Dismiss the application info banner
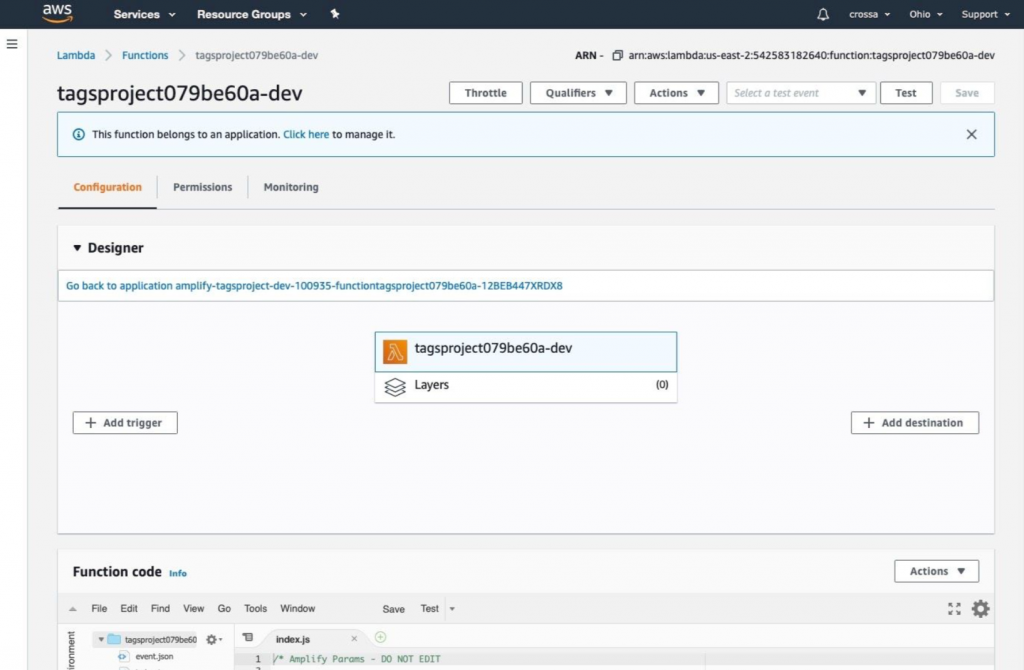 pos(971,135)
